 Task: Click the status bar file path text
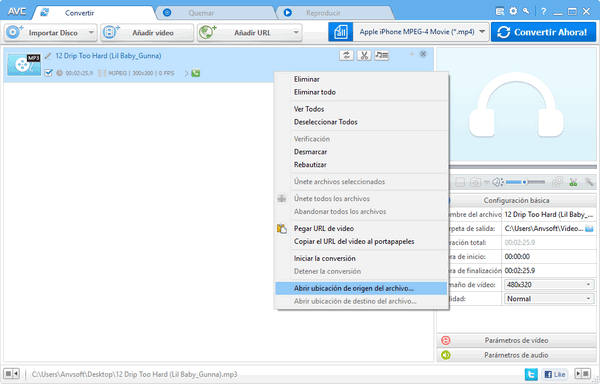[x=134, y=374]
